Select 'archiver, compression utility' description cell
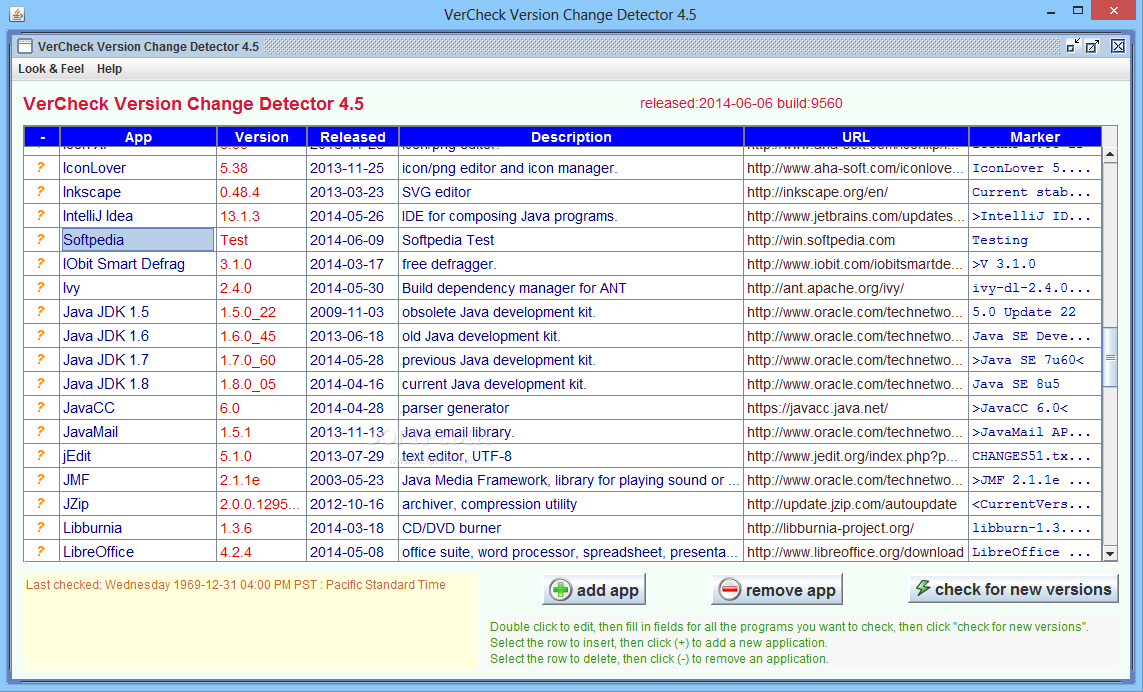1143x692 pixels. [572, 504]
